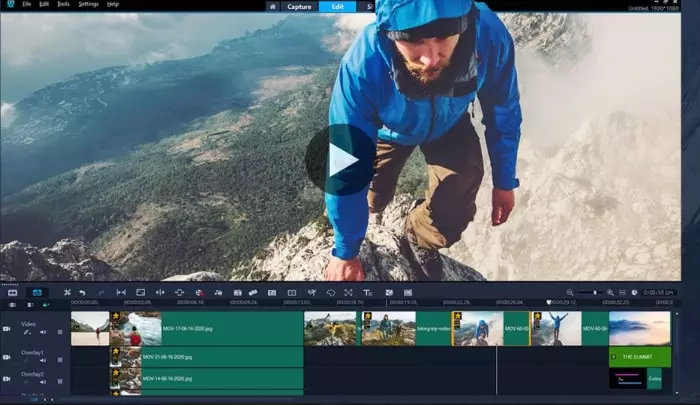This screenshot has height=405, width=700.
Task: Open the mask creator icon
Action: coord(331,292)
